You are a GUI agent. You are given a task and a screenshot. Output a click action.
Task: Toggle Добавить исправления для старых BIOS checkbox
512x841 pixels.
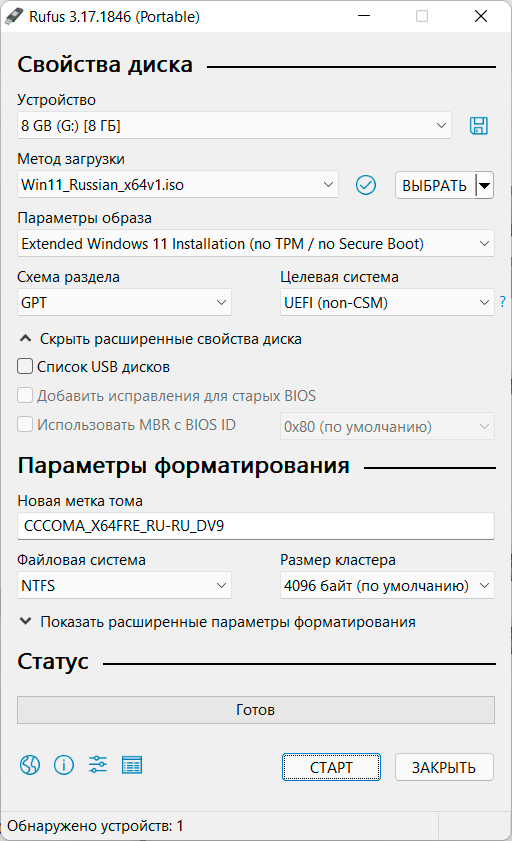click(25, 395)
